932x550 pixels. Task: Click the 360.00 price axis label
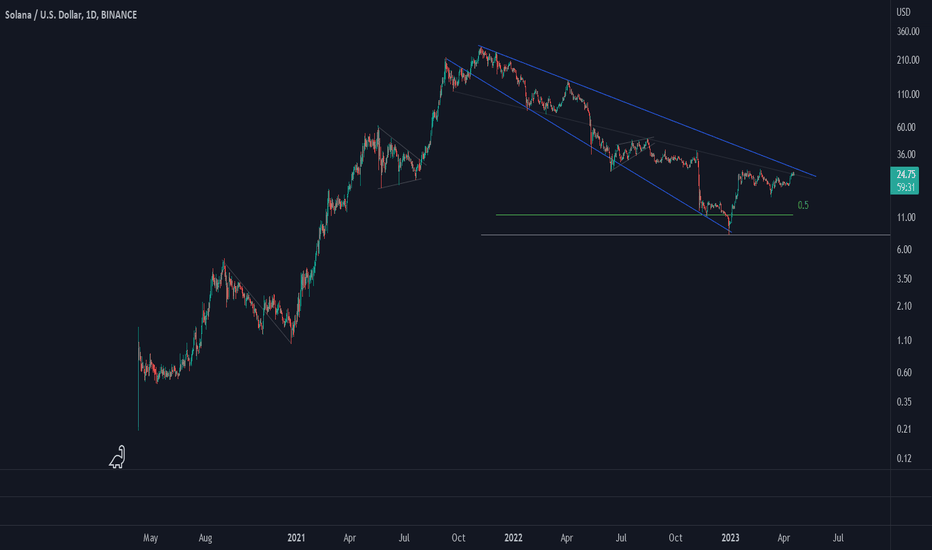click(x=908, y=32)
